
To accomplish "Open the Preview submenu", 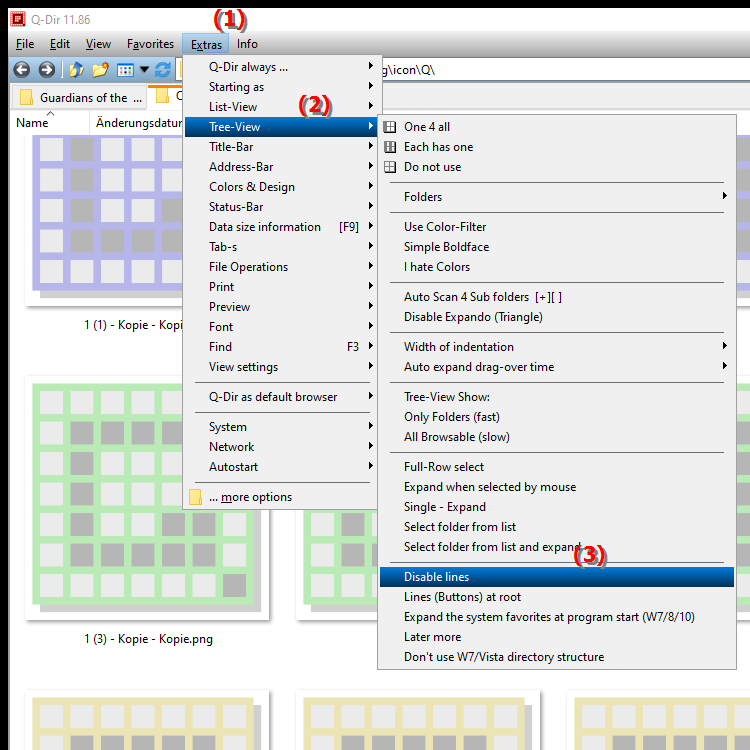I will [x=280, y=307].
